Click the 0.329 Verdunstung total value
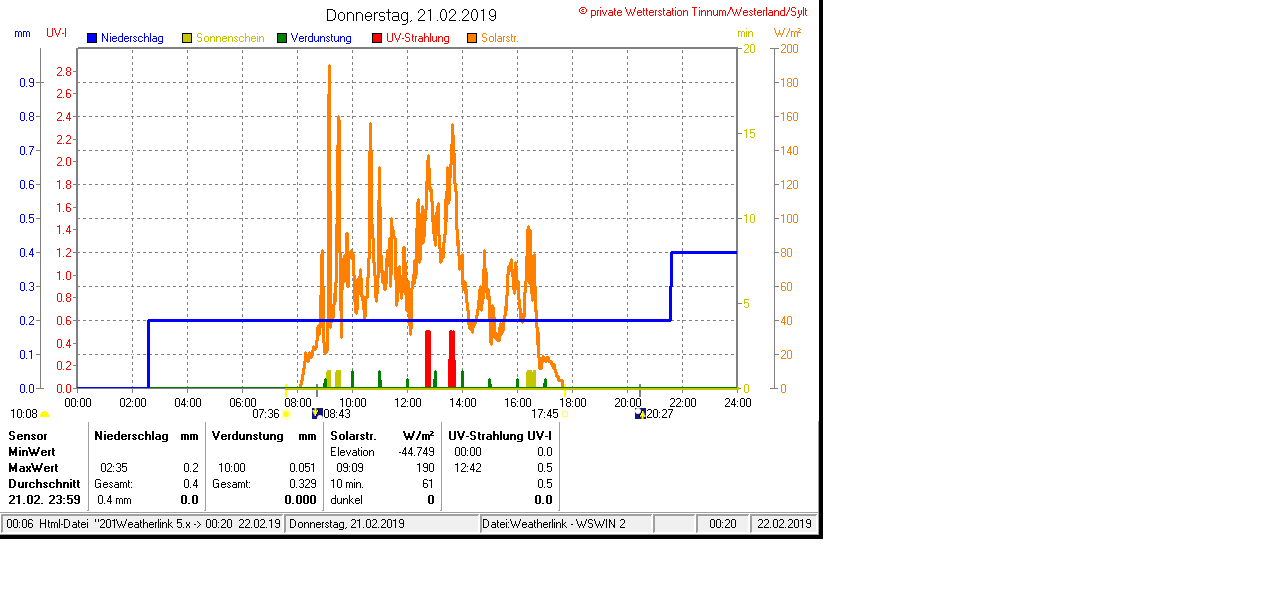 (302, 484)
